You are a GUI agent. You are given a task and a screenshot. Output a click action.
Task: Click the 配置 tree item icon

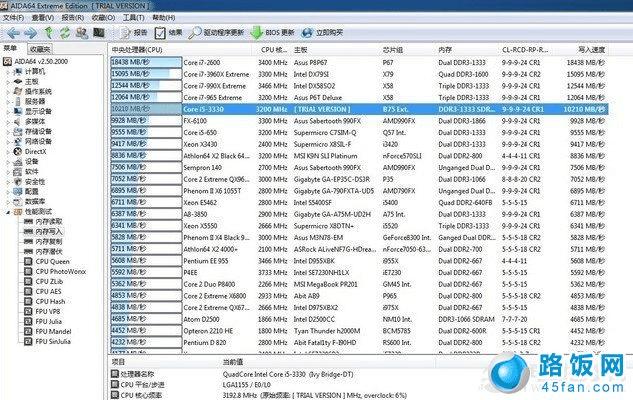point(17,192)
